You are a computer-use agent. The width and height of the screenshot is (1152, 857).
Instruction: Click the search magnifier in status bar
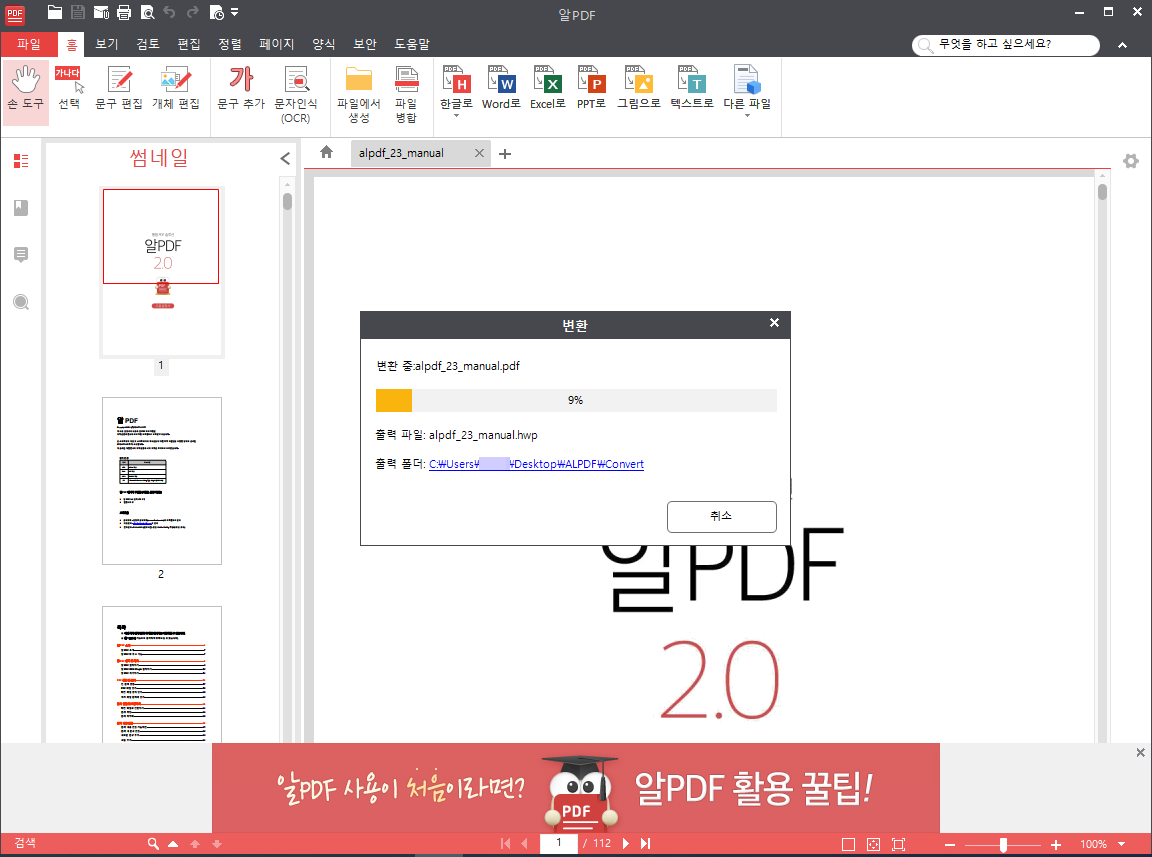[x=153, y=844]
